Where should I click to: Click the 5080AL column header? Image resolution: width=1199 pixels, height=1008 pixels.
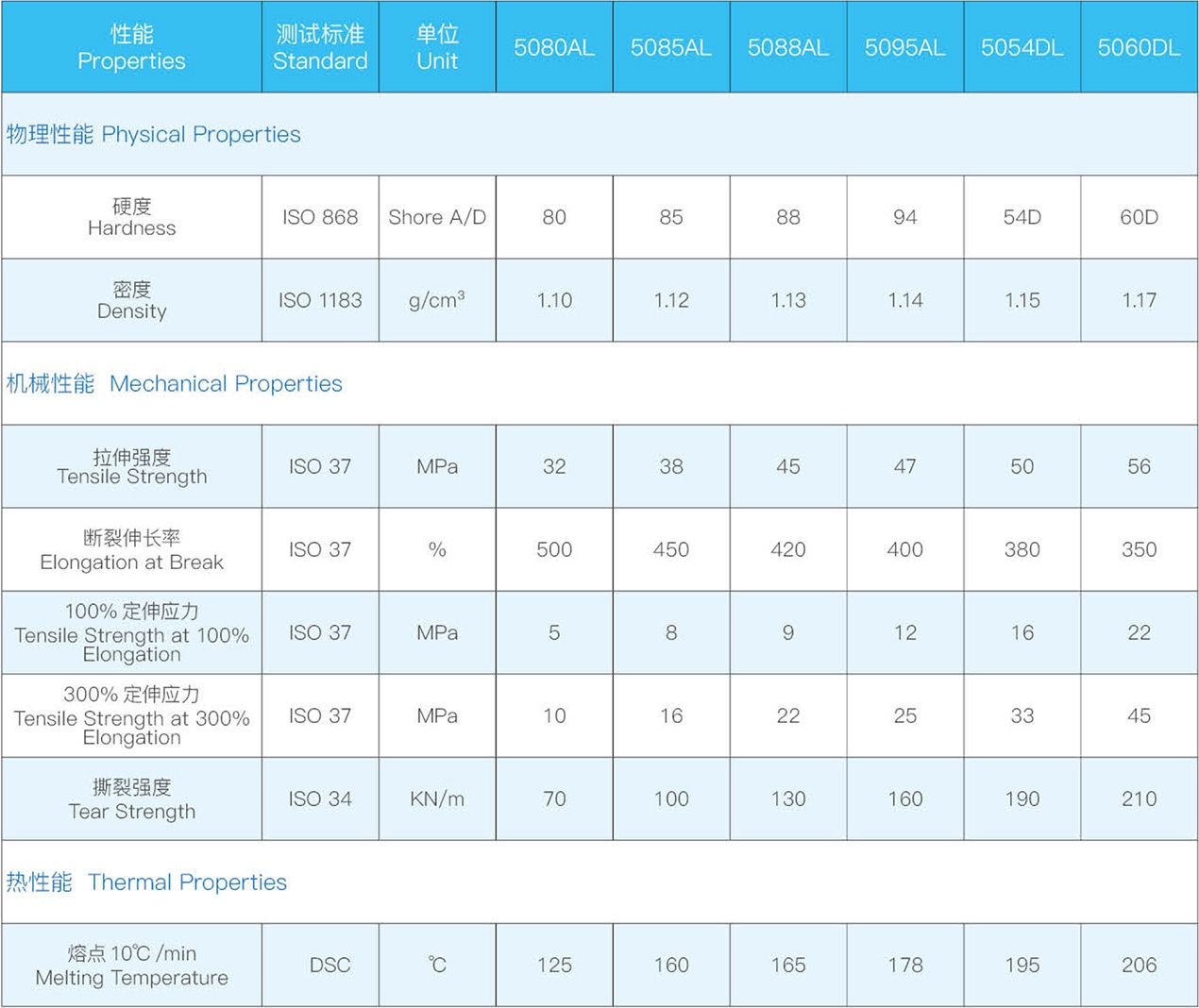554,48
